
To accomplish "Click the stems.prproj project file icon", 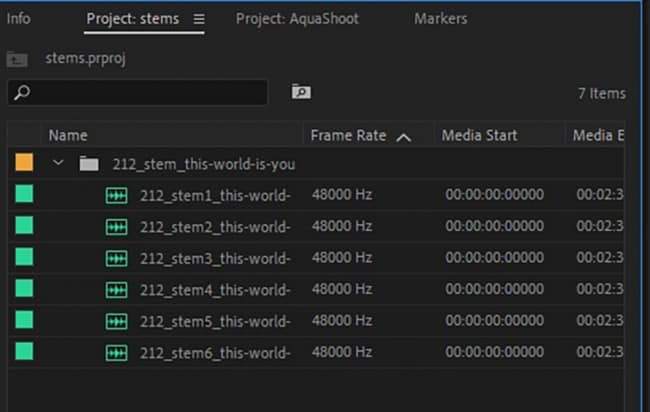I will click(x=16, y=59).
